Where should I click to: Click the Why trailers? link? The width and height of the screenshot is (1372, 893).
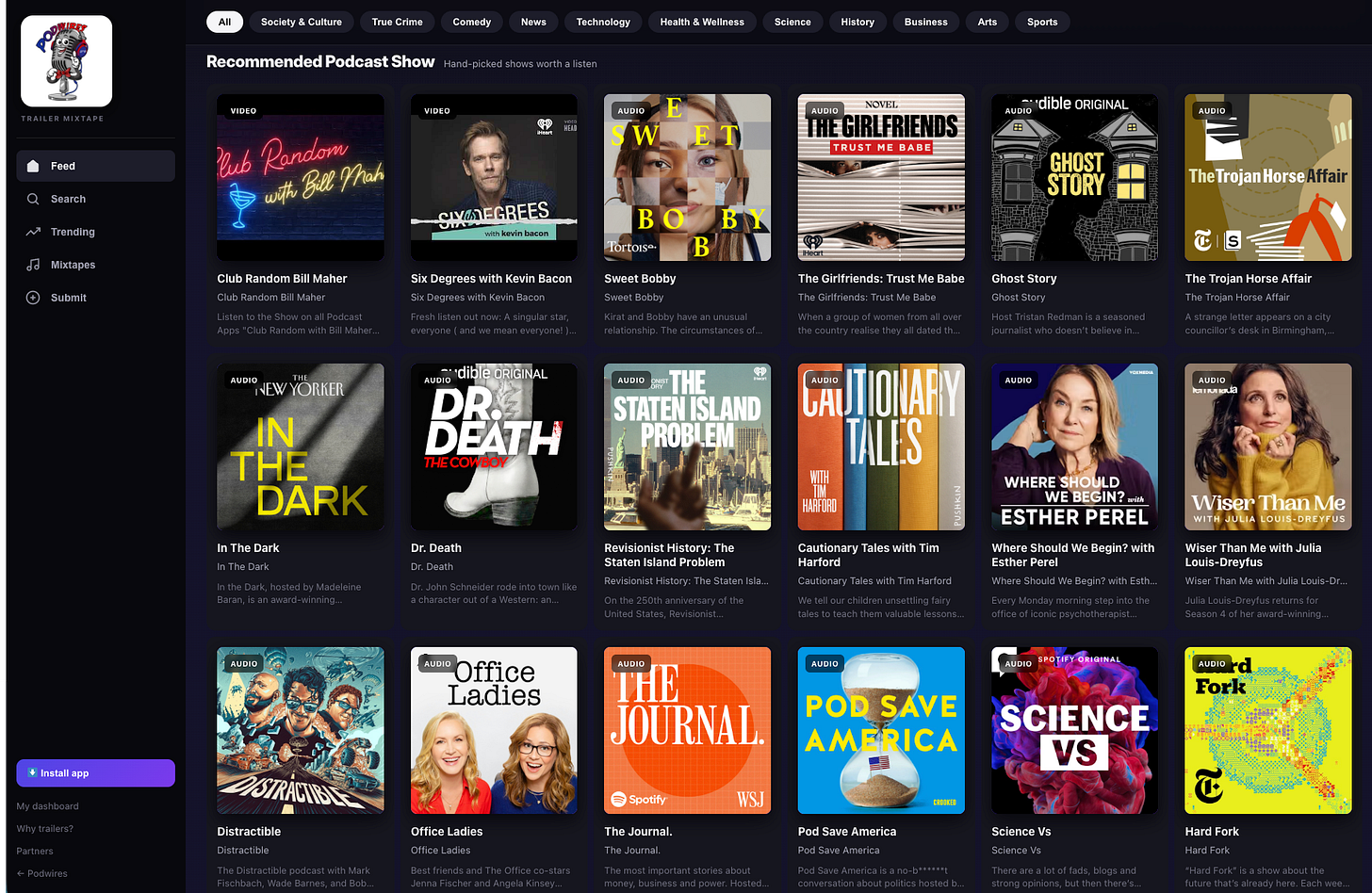pos(44,829)
